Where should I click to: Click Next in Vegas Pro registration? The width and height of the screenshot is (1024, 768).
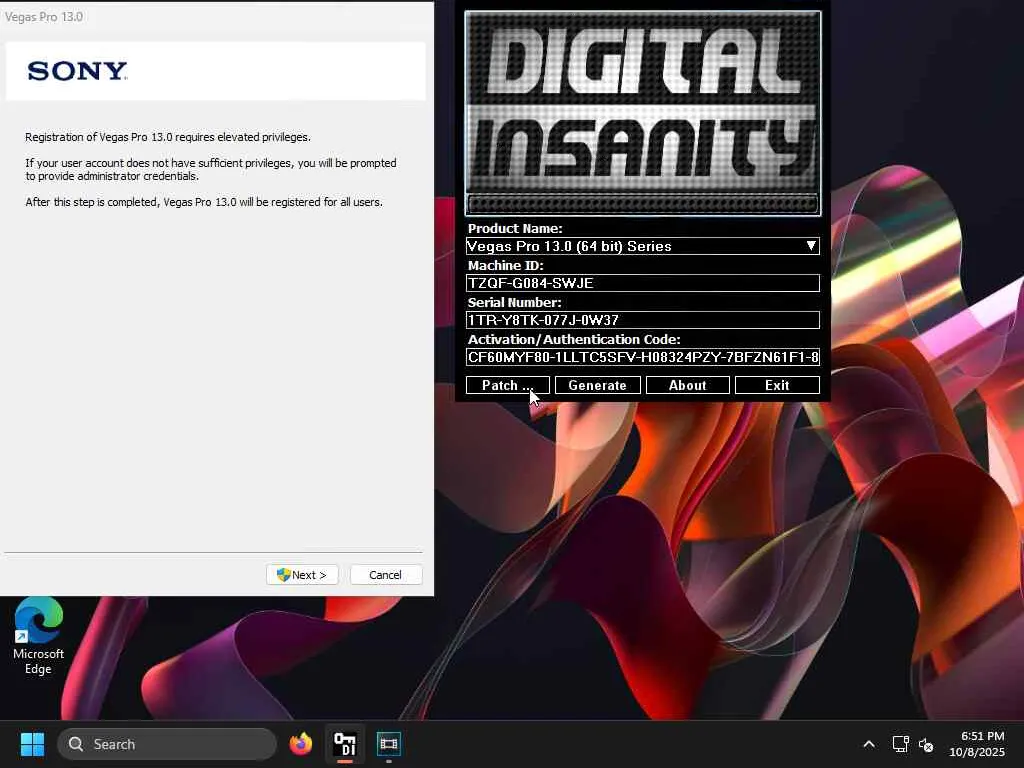[302, 575]
